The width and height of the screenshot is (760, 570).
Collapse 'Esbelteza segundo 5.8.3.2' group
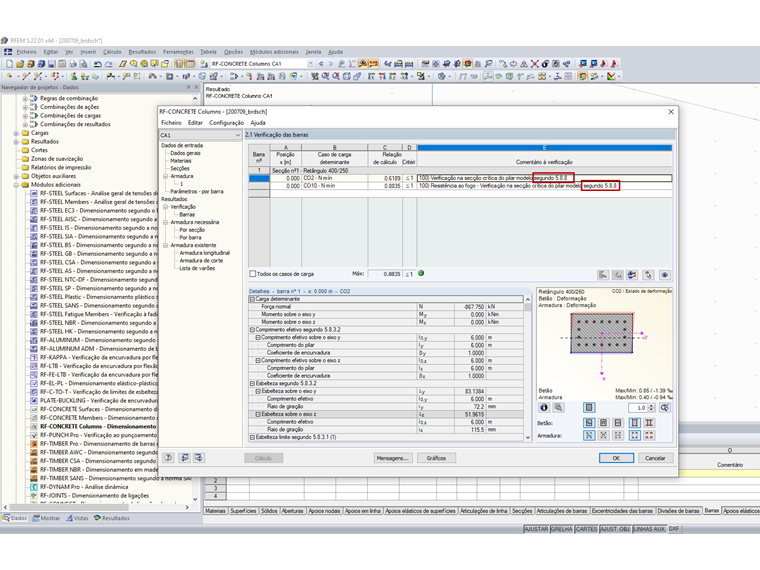click(252, 383)
